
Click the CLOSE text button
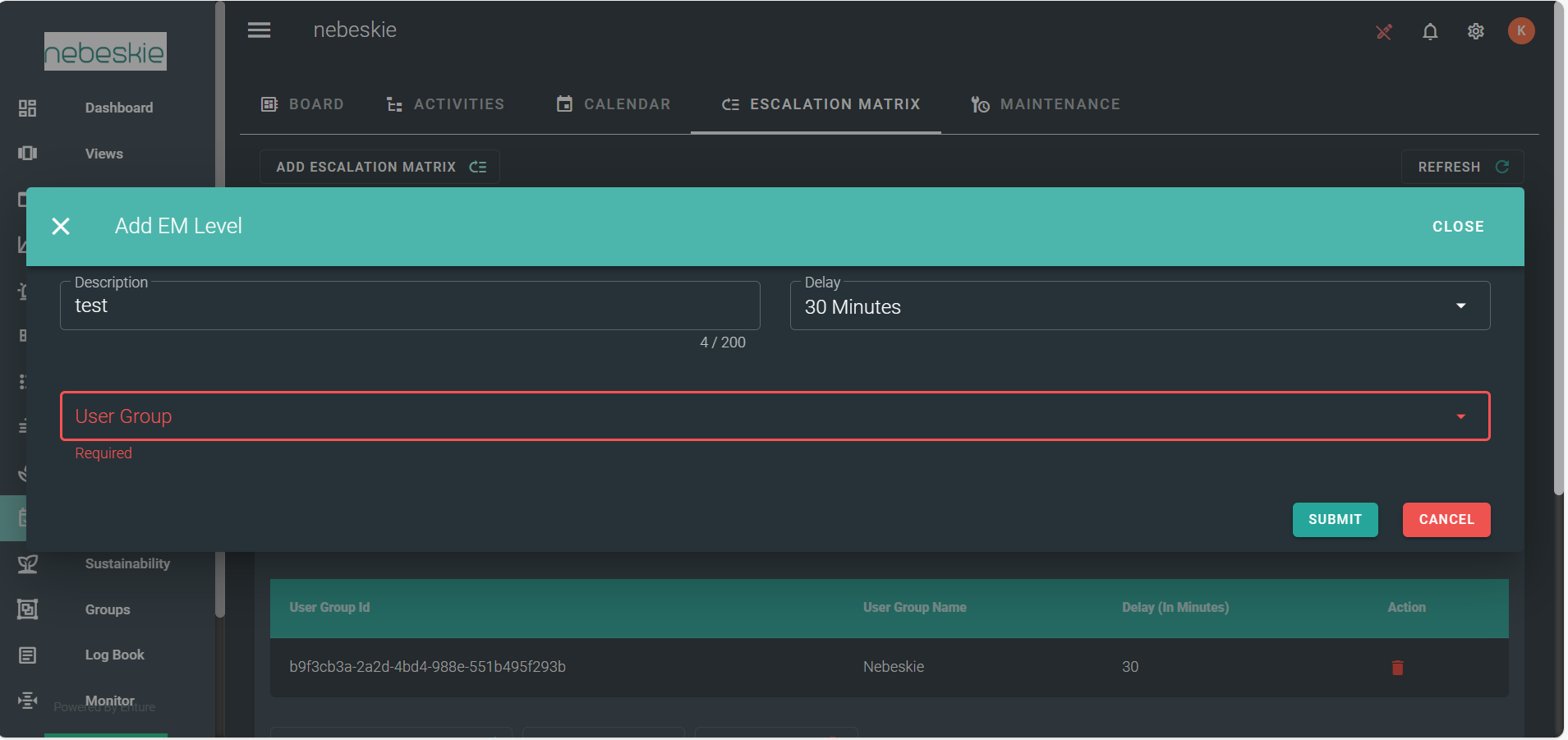[x=1458, y=227]
